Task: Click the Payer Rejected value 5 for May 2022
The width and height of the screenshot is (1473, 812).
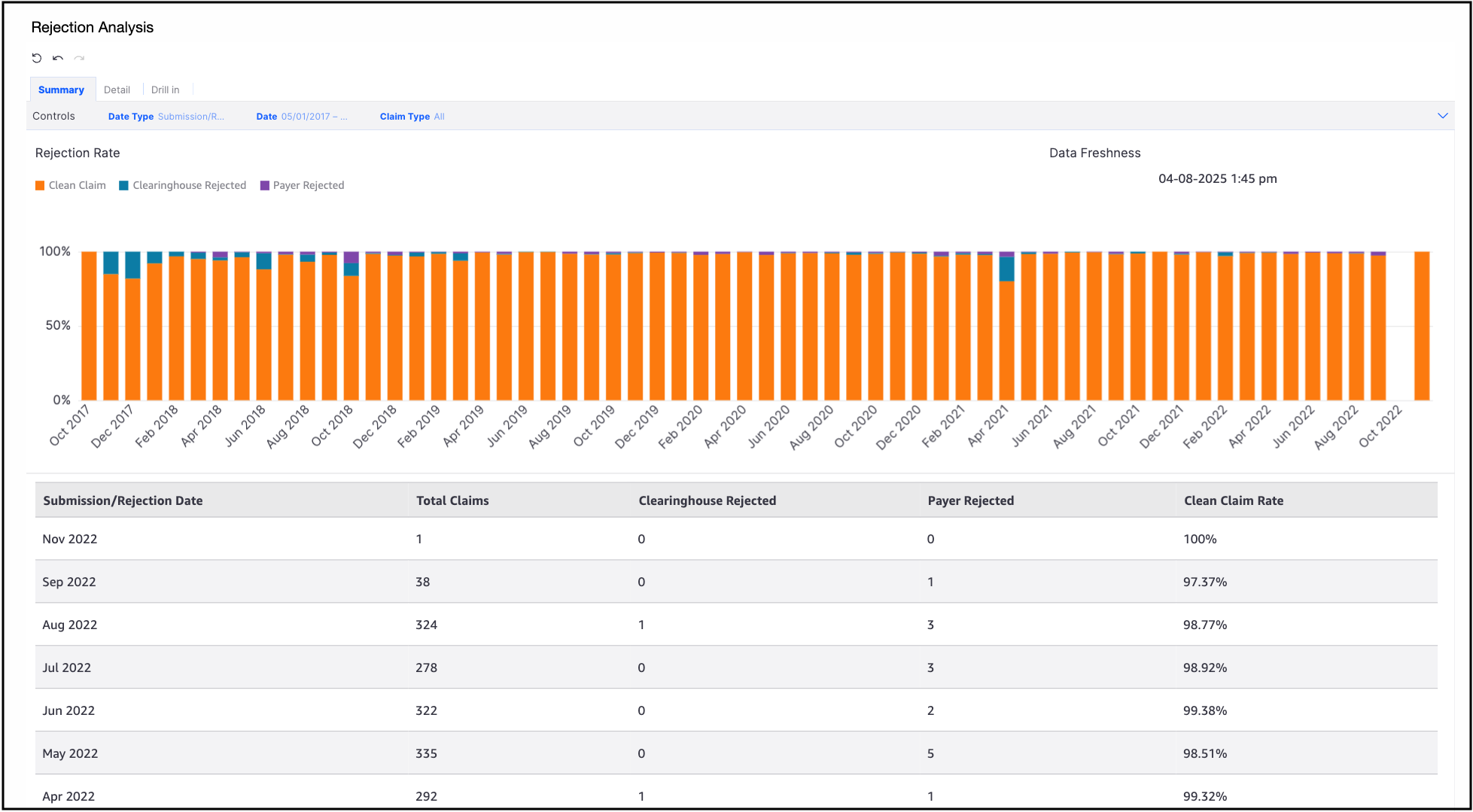Action: click(931, 753)
